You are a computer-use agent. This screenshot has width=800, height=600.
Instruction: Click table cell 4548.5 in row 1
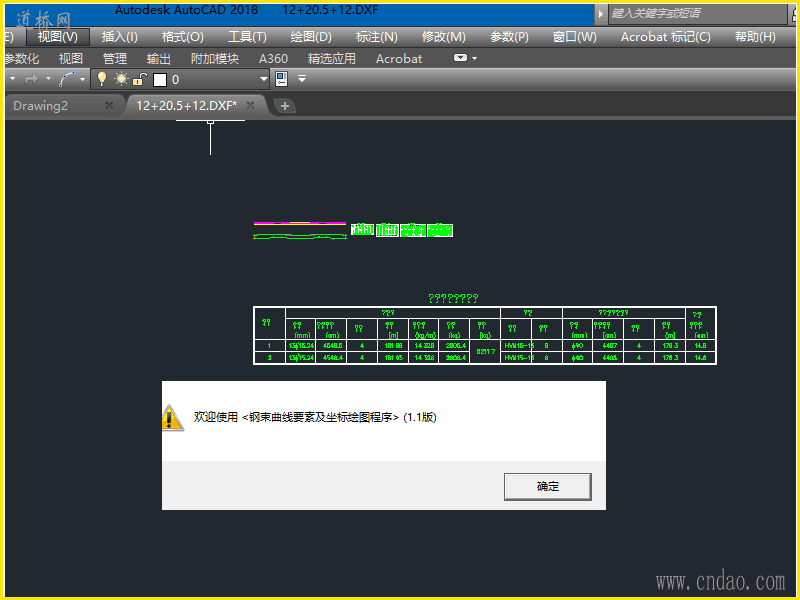tap(332, 345)
